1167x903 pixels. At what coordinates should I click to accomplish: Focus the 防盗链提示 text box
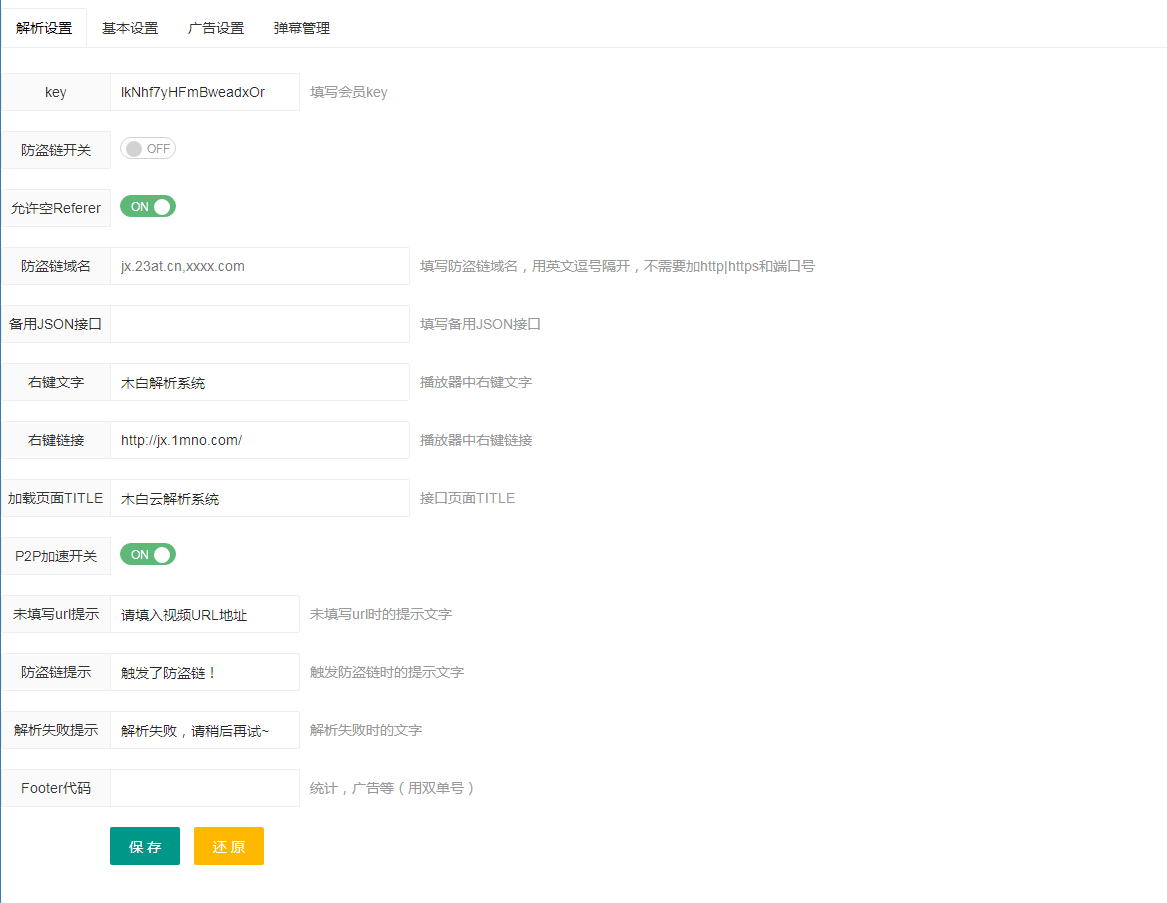[x=205, y=671]
